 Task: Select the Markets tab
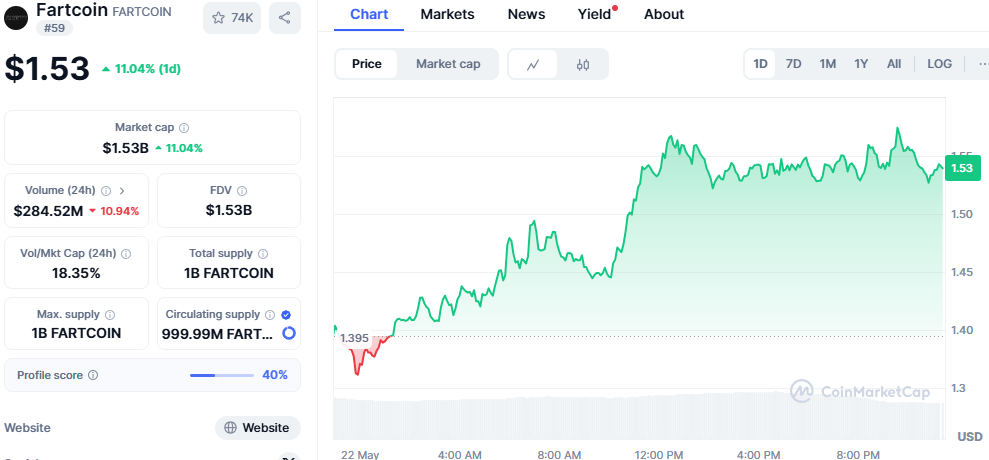click(447, 14)
